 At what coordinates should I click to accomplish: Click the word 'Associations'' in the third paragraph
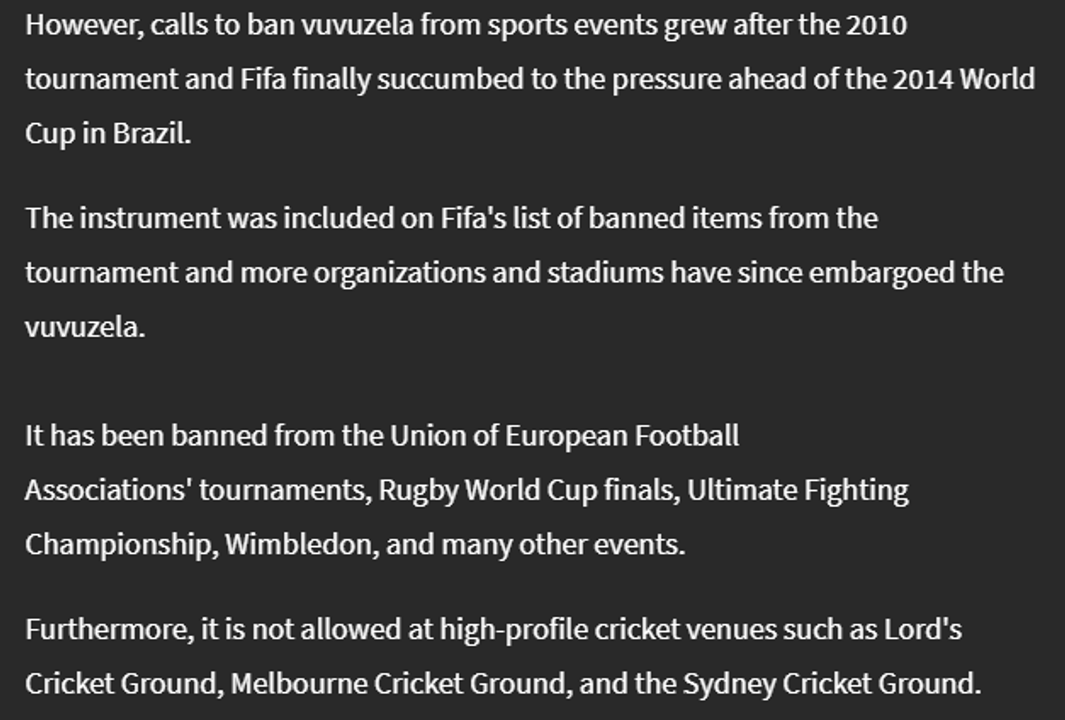click(108, 490)
